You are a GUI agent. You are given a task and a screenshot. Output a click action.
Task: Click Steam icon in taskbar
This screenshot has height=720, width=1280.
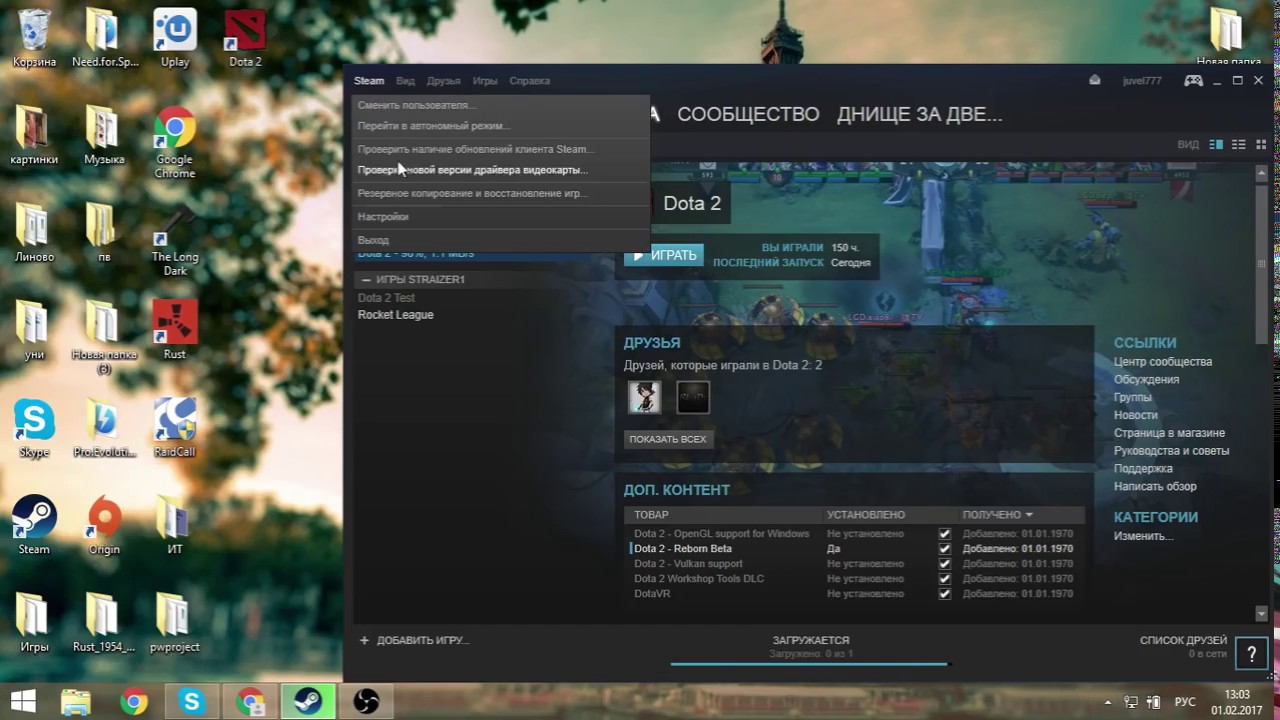(x=308, y=702)
